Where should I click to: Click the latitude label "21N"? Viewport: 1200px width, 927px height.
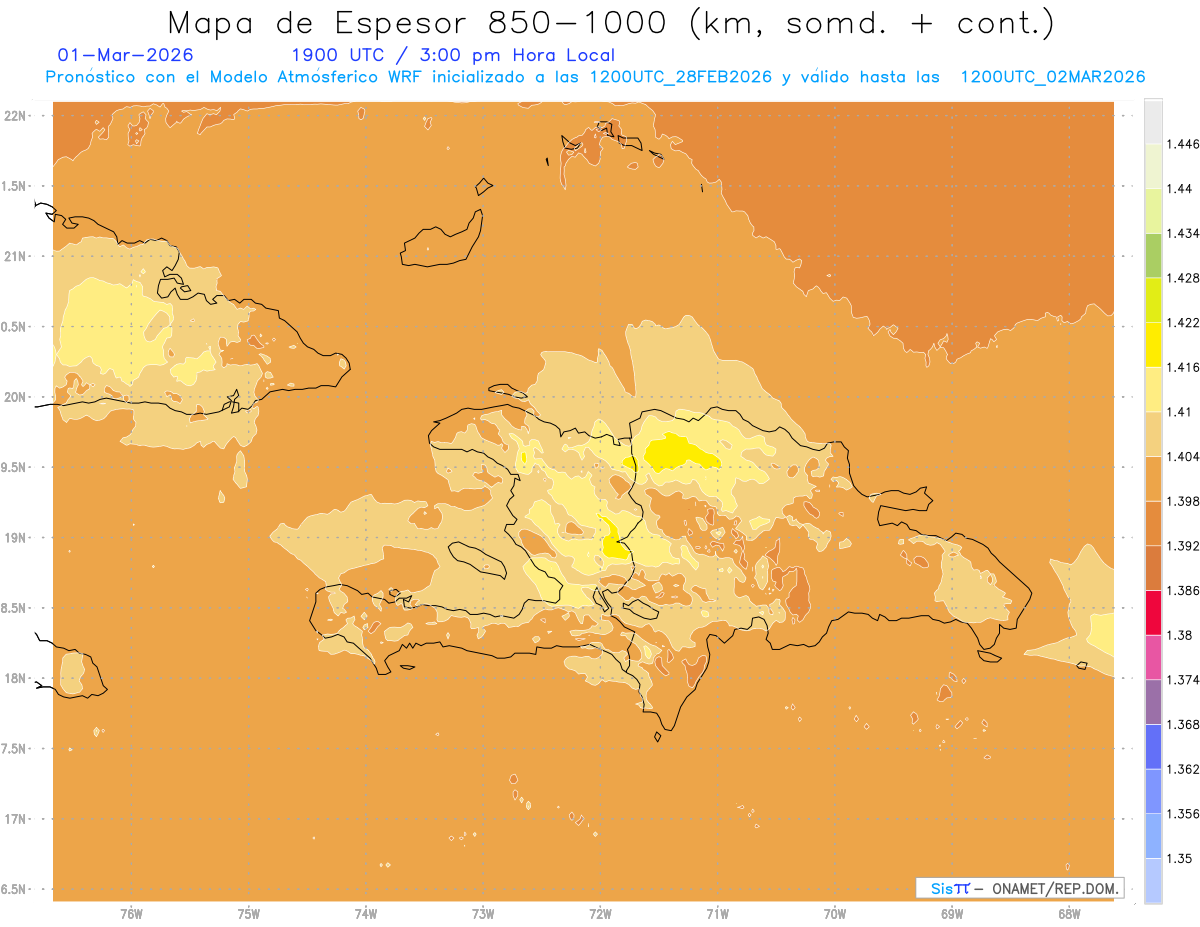pos(17,256)
